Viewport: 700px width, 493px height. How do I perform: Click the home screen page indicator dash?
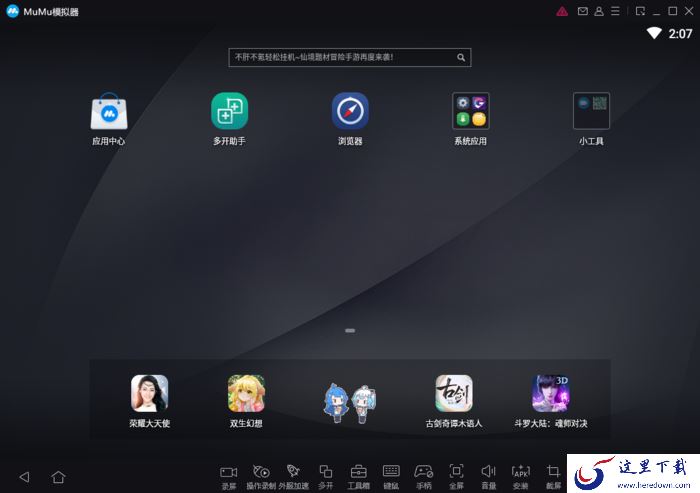(x=350, y=330)
